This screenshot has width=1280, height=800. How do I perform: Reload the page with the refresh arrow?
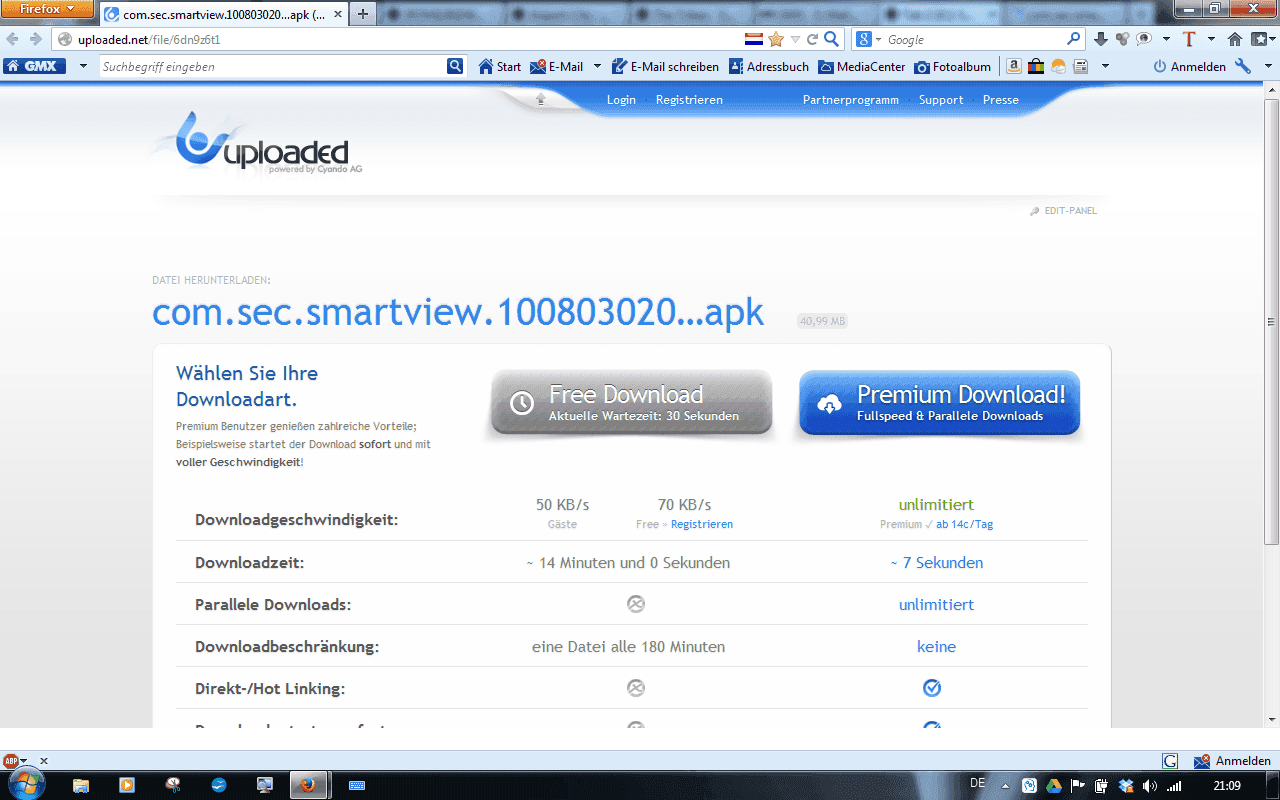(813, 39)
